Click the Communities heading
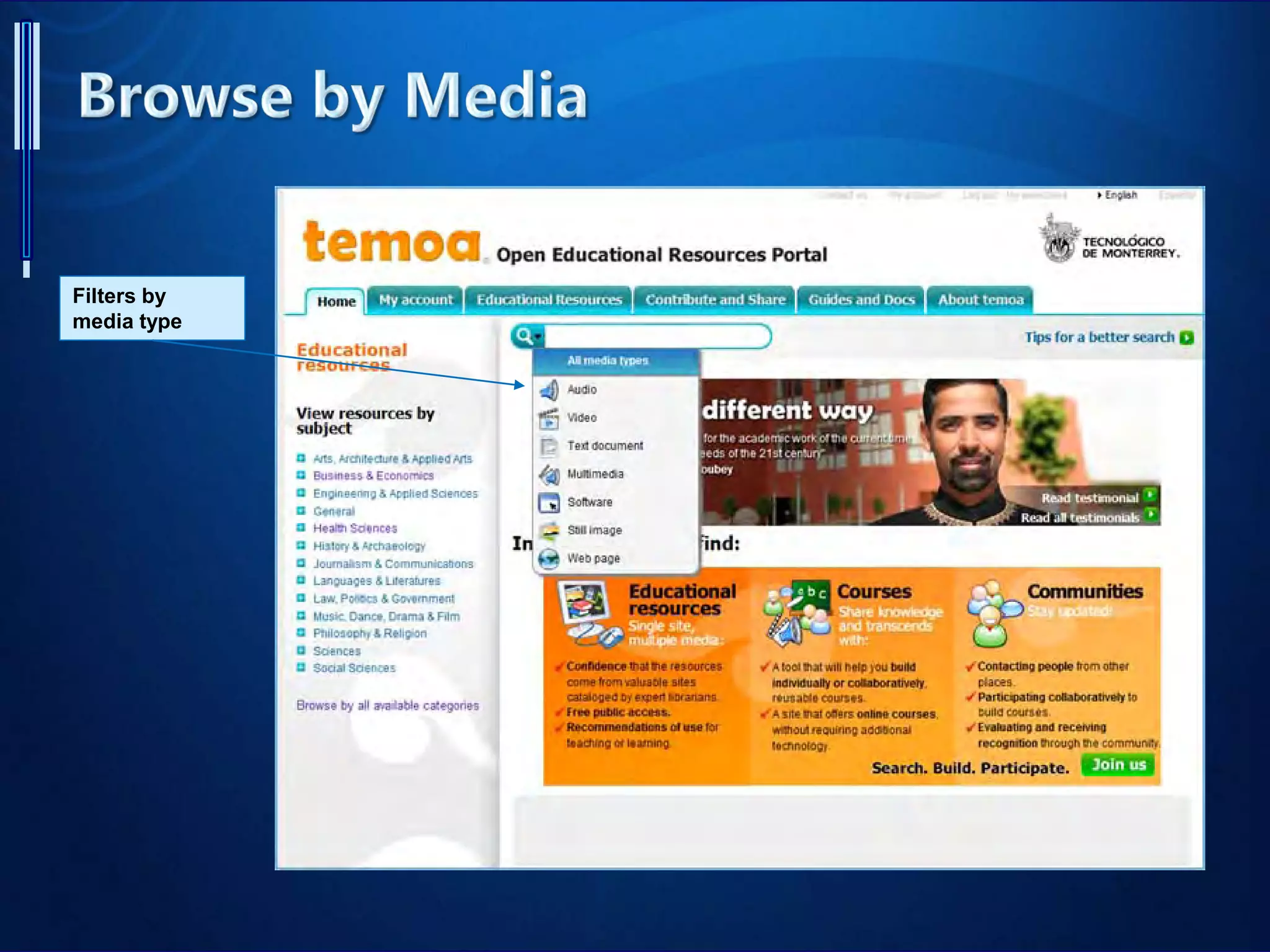 point(1085,592)
